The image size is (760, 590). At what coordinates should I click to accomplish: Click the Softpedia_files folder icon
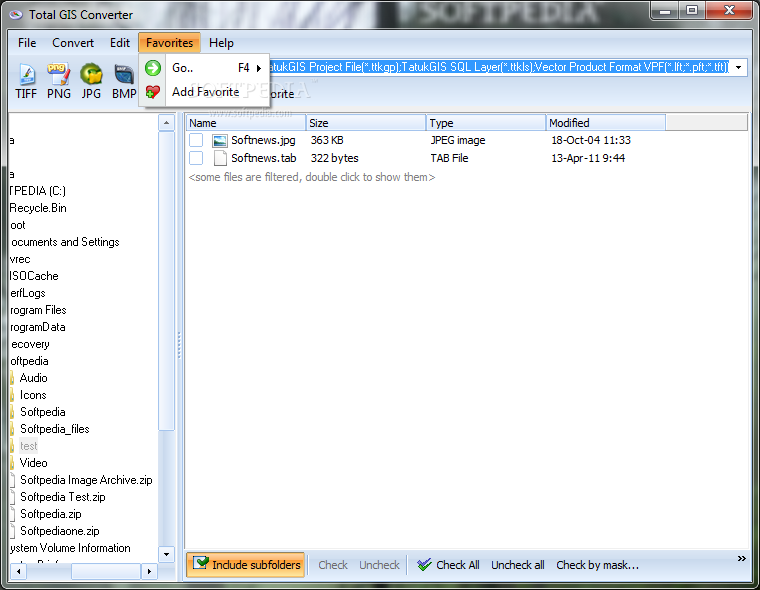(12, 429)
